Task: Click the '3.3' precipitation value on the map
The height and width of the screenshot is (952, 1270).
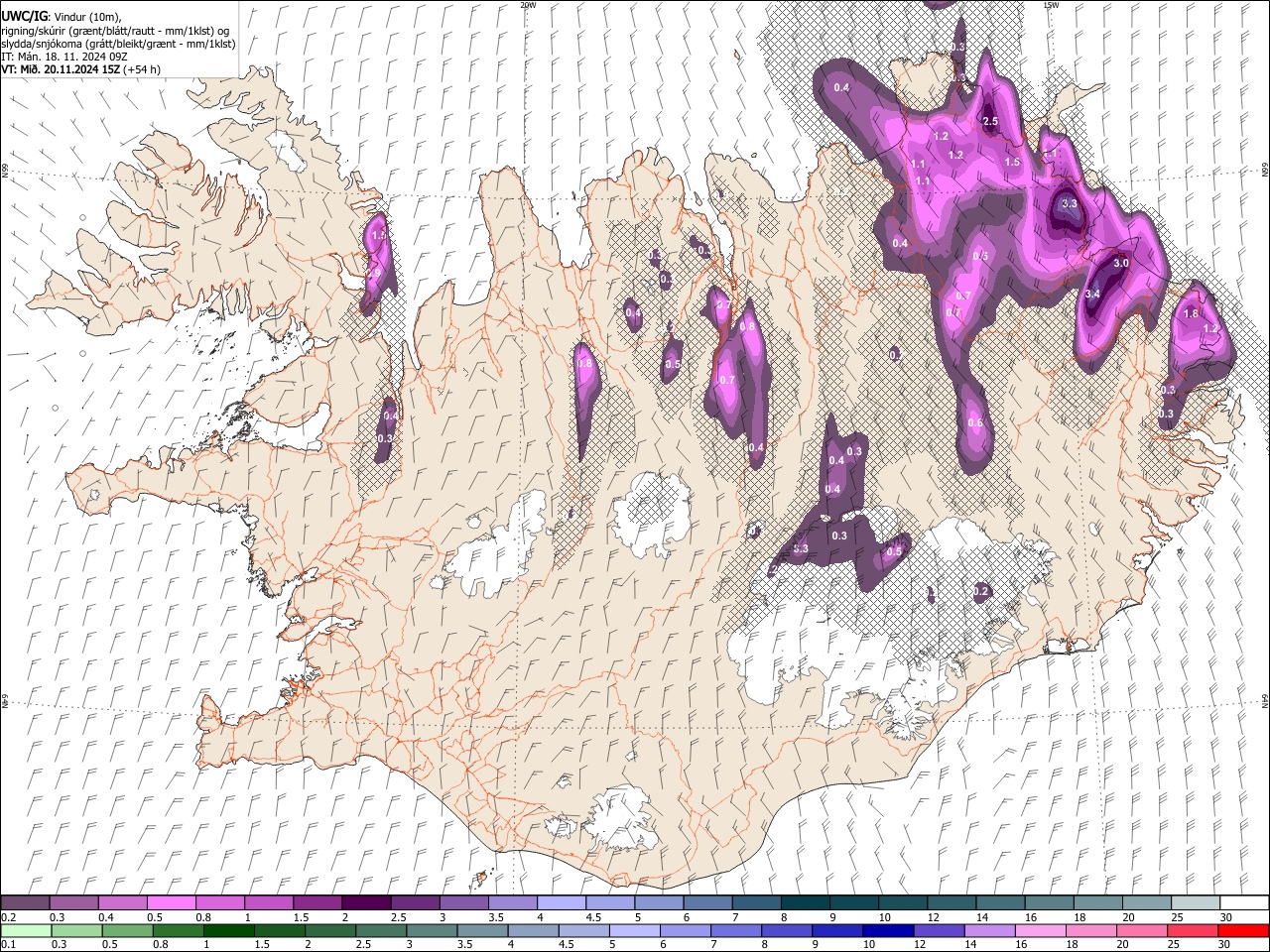Action: (1069, 203)
